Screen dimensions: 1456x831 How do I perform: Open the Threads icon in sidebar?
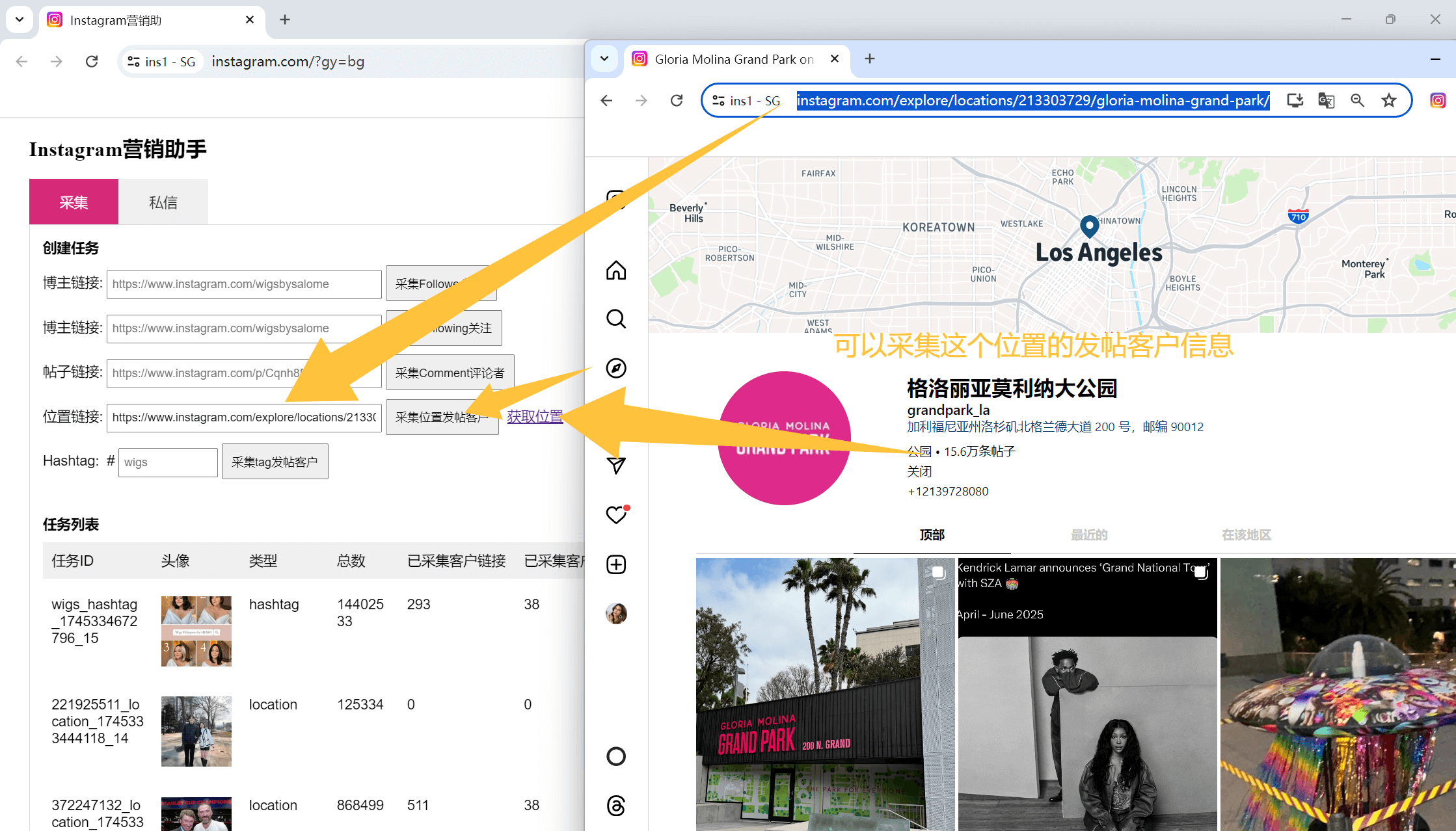click(x=616, y=806)
